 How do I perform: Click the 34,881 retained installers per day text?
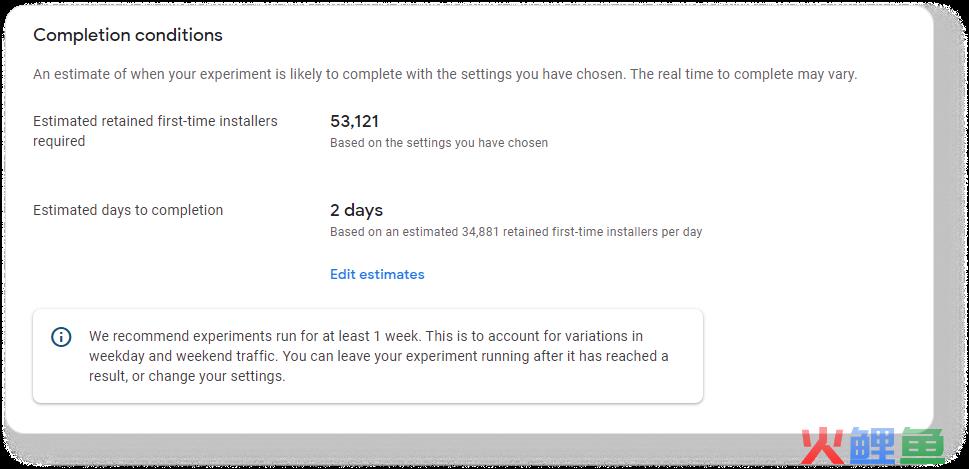click(x=516, y=232)
